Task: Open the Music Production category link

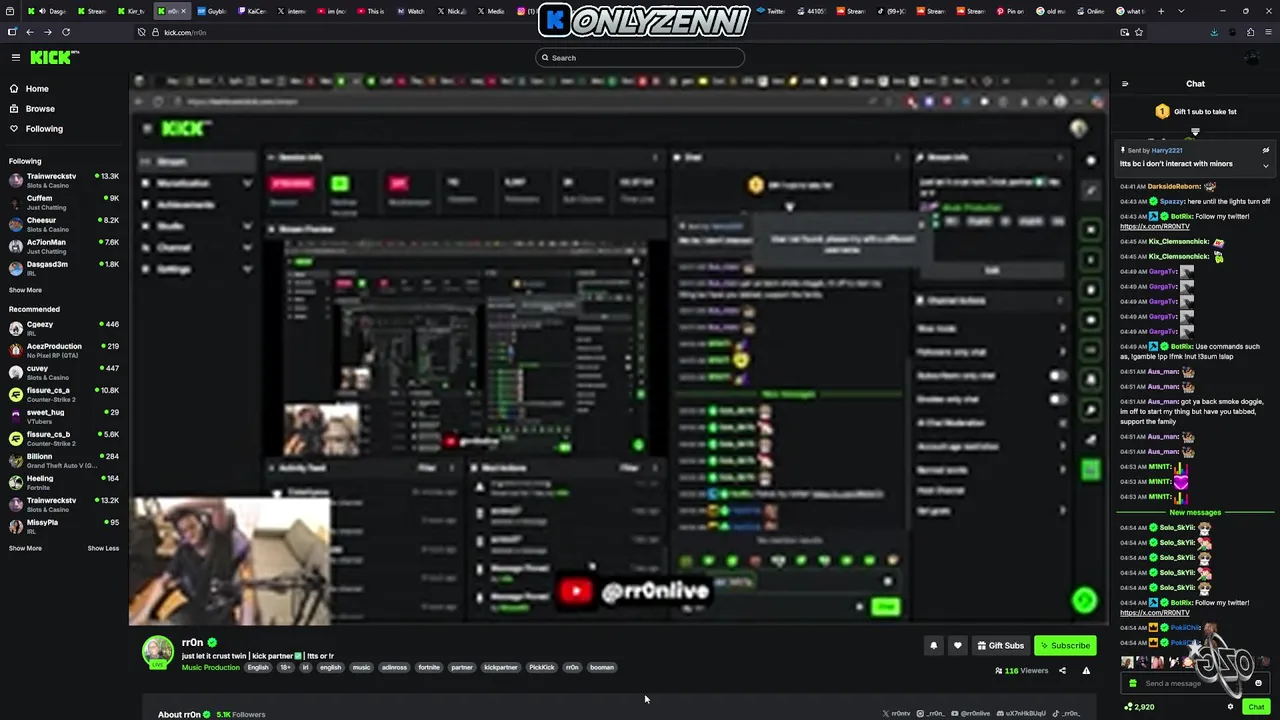Action: click(210, 667)
